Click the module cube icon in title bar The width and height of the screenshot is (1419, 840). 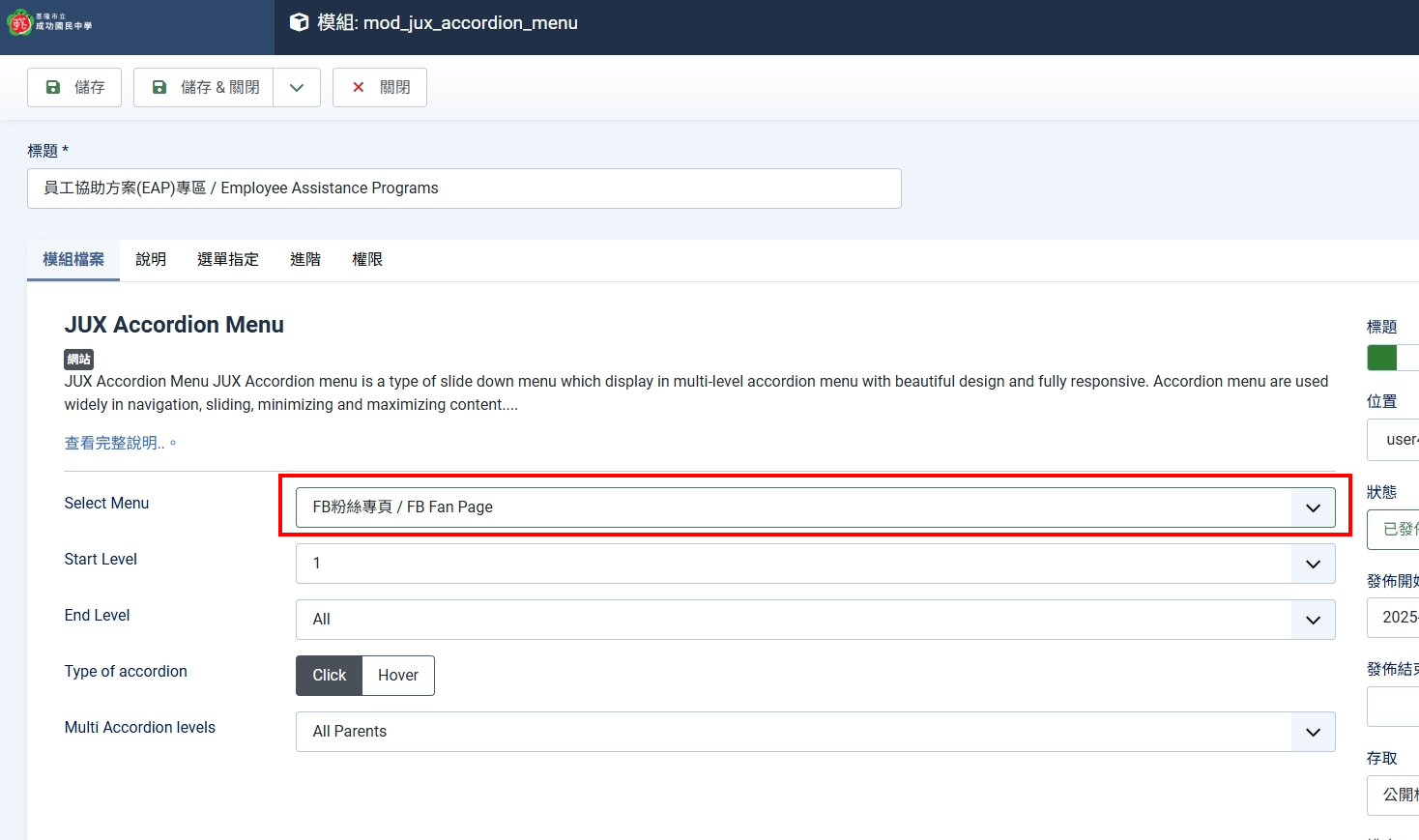(300, 22)
